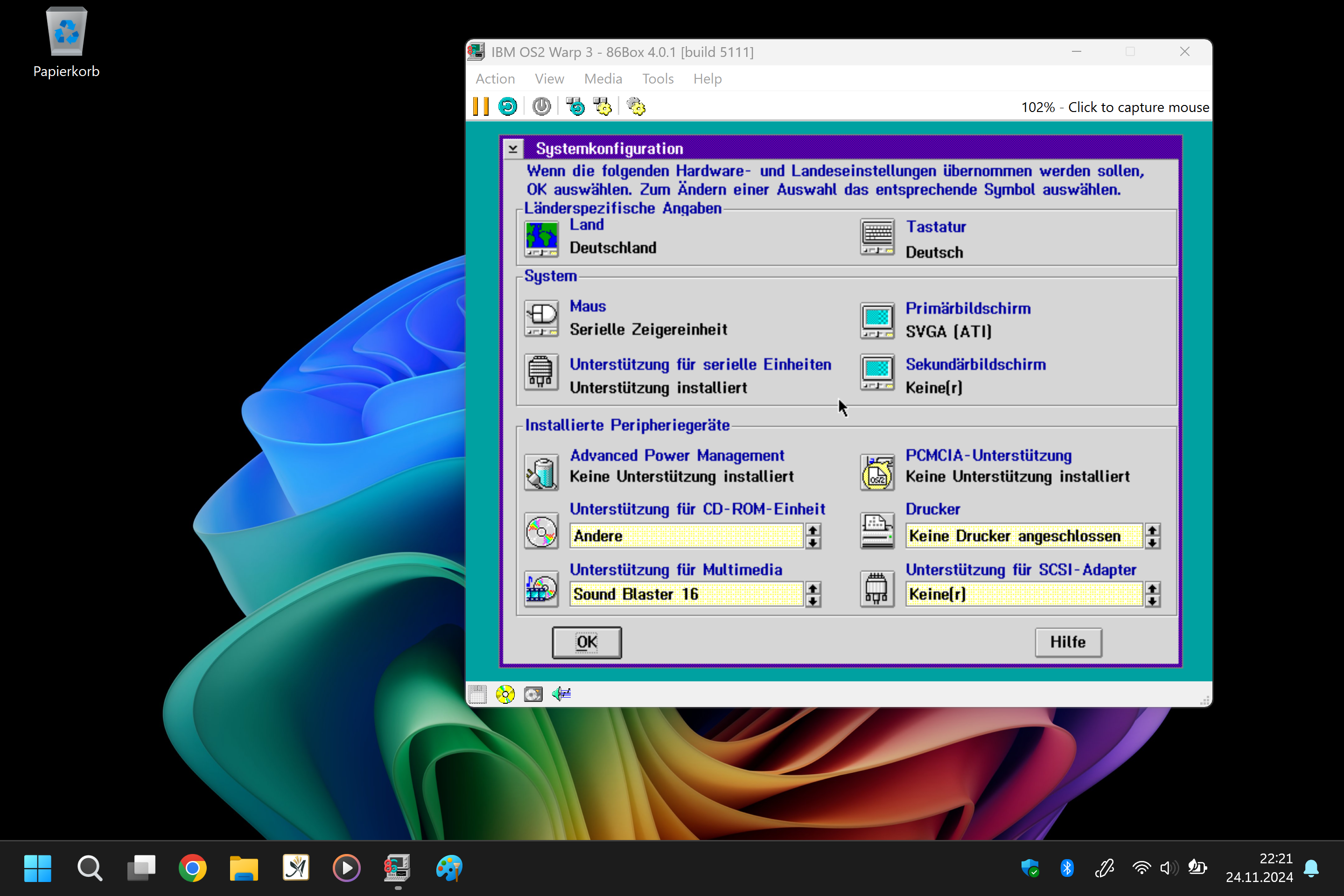This screenshot has width=1344, height=896.
Task: Select the CD-ROM-Einheit disc icon
Action: point(541,532)
